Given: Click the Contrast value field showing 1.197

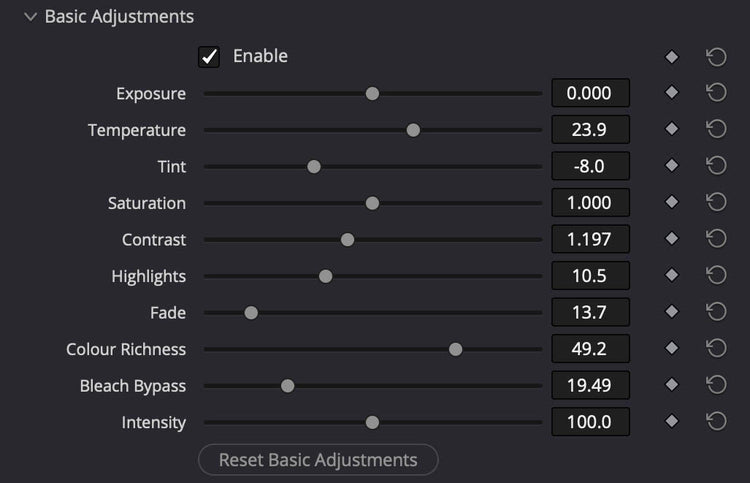Looking at the screenshot, I should [590, 239].
